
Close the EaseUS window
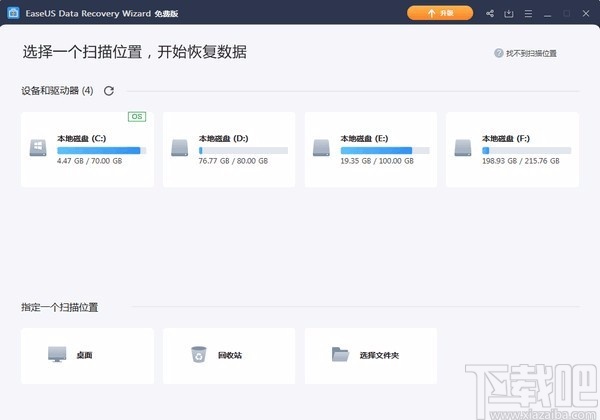coord(586,13)
